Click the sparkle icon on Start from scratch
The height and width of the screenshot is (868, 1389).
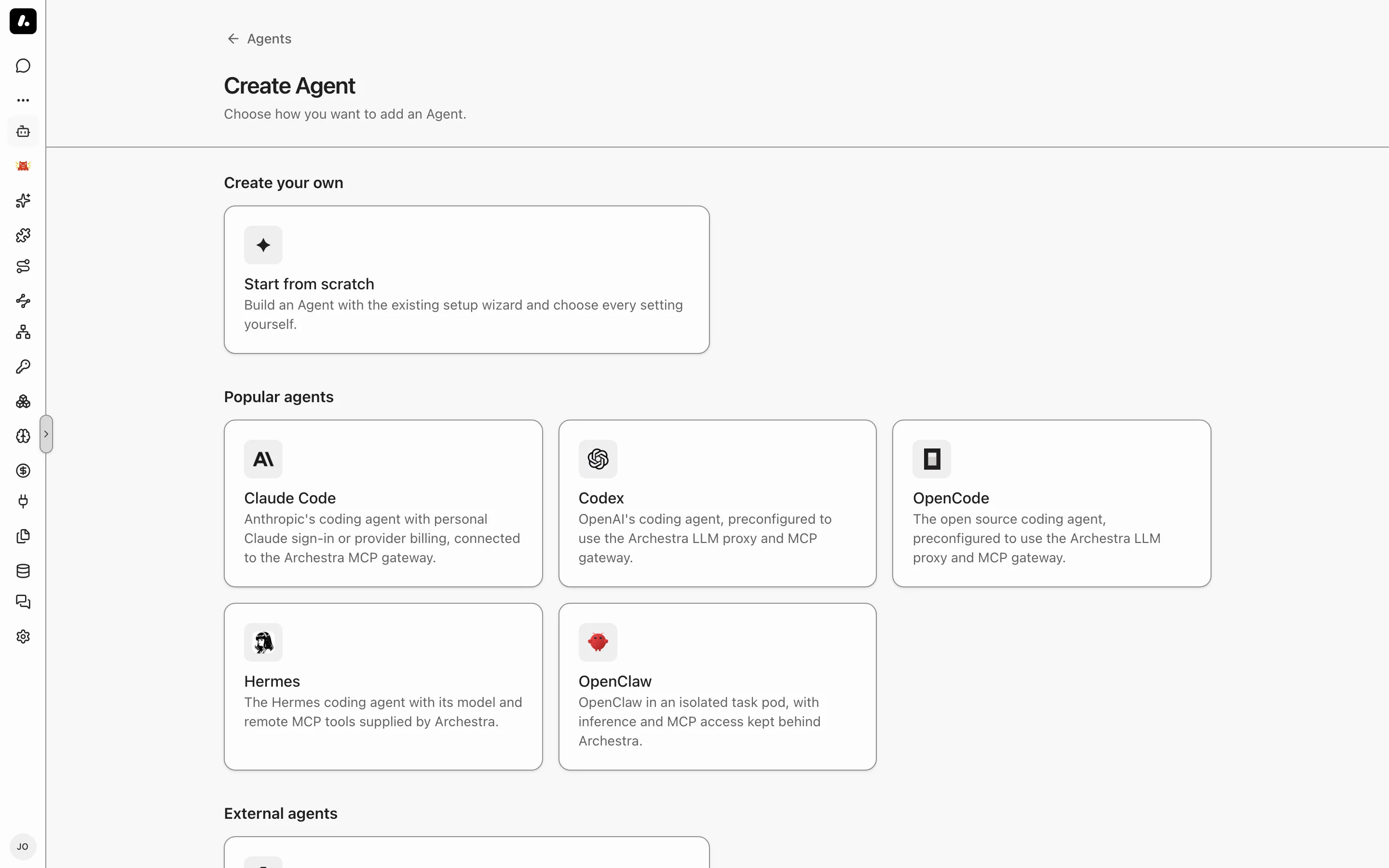(263, 245)
